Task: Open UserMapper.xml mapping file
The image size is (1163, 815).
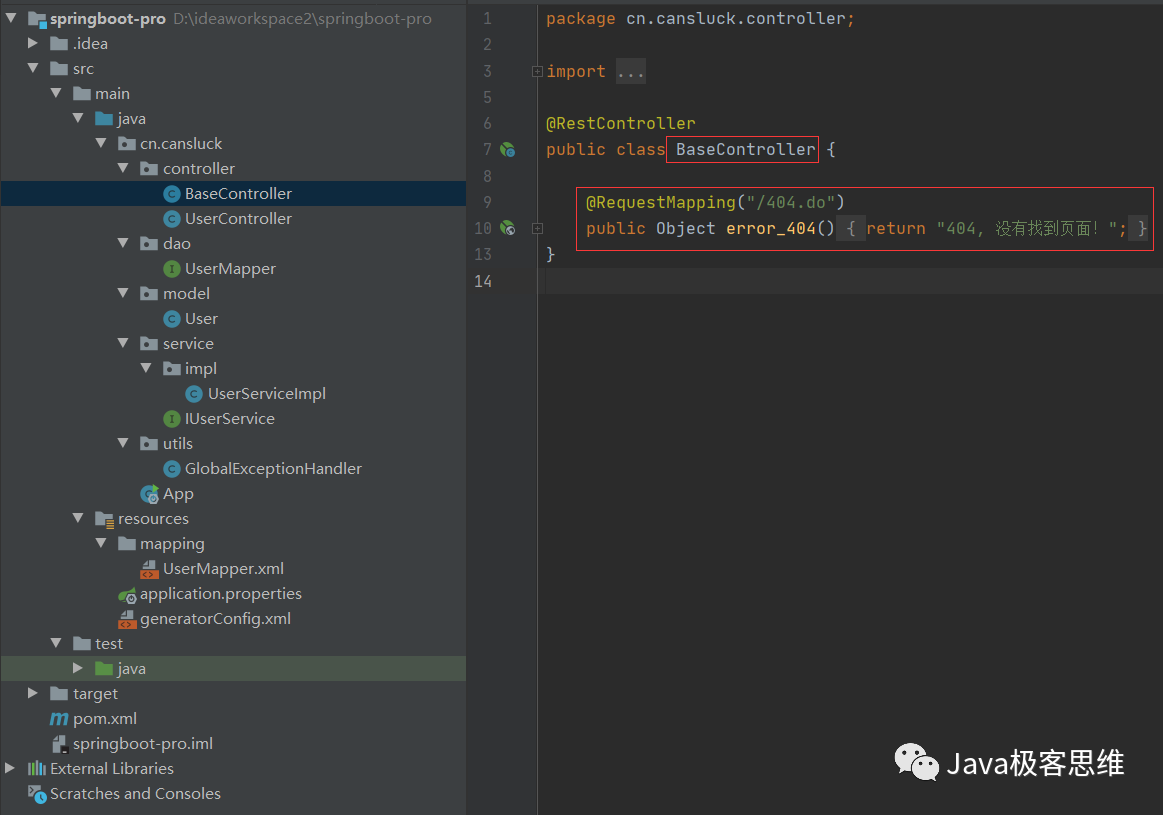Action: point(223,569)
